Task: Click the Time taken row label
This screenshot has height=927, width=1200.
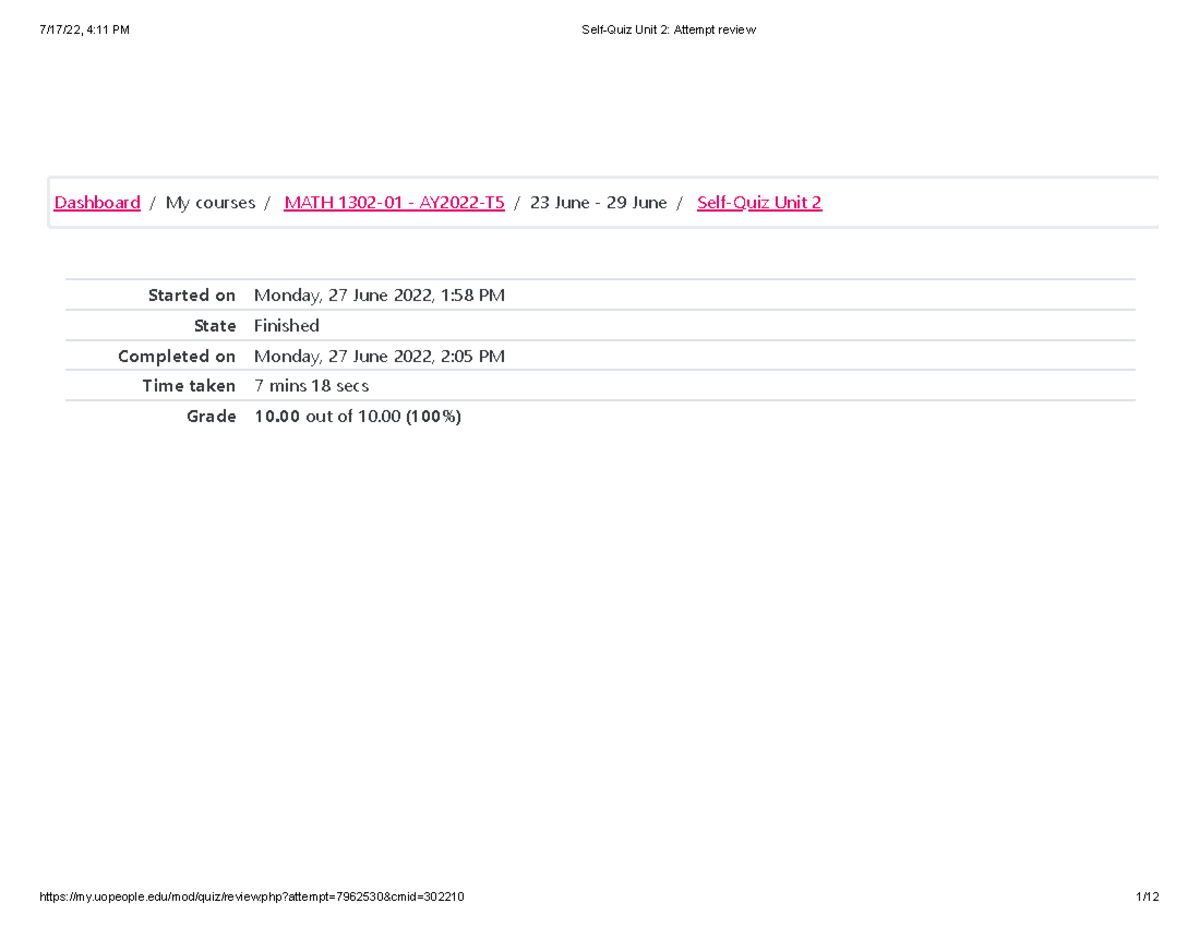Action: tap(189, 385)
